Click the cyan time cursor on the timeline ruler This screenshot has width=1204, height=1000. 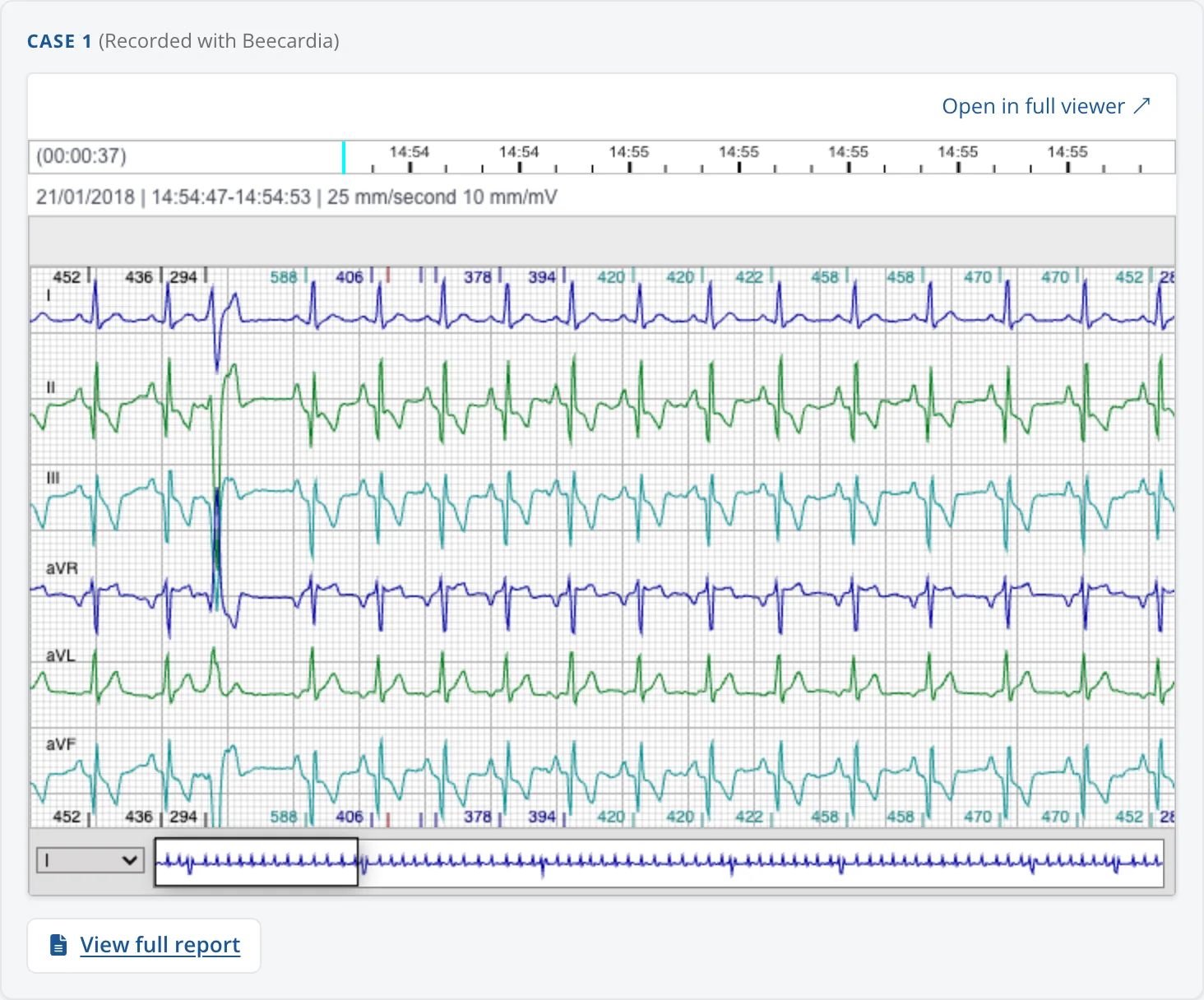343,157
